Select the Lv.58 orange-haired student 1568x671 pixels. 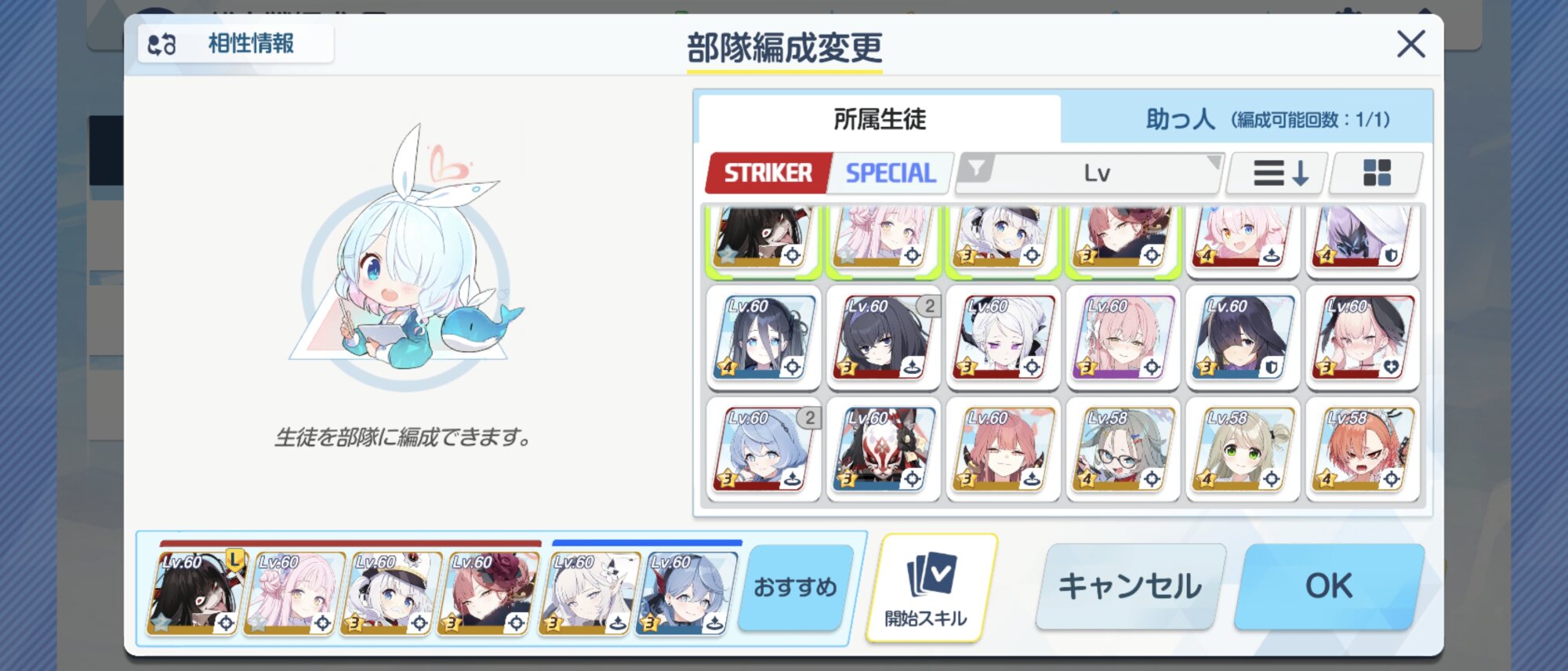pos(1363,449)
